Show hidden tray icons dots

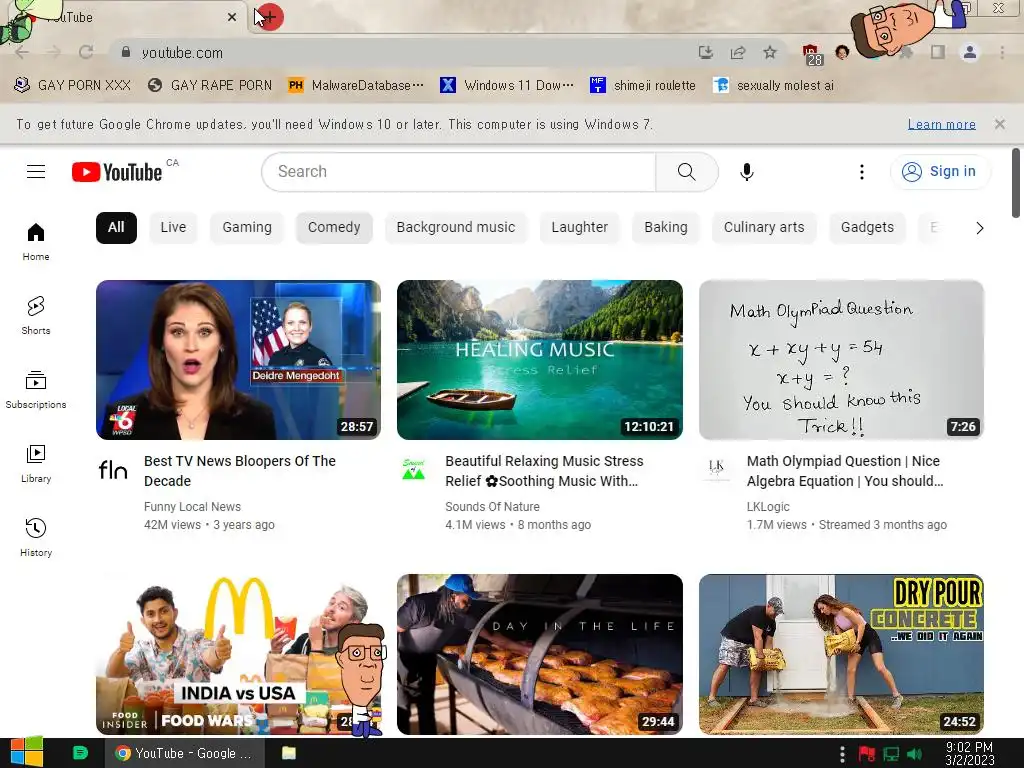click(x=842, y=754)
